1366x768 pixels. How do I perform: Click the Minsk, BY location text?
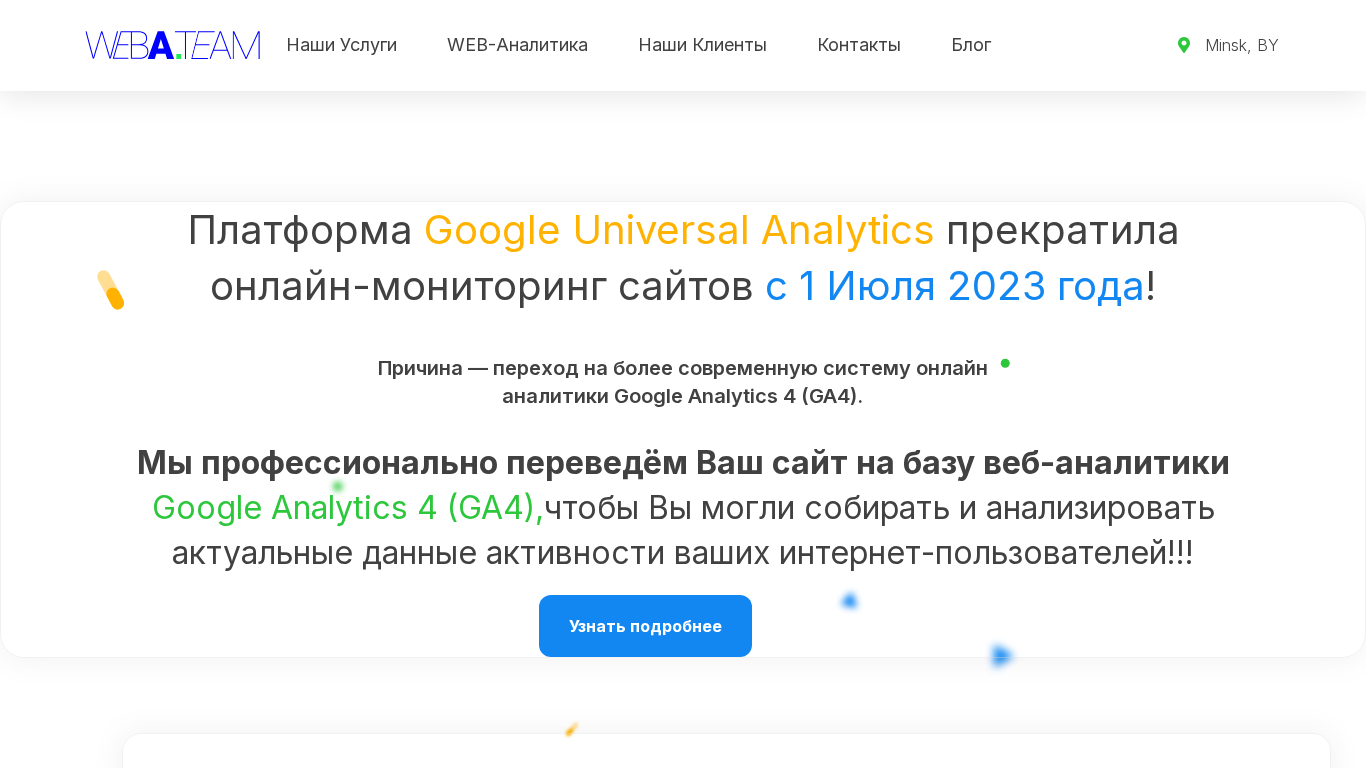pos(1241,45)
